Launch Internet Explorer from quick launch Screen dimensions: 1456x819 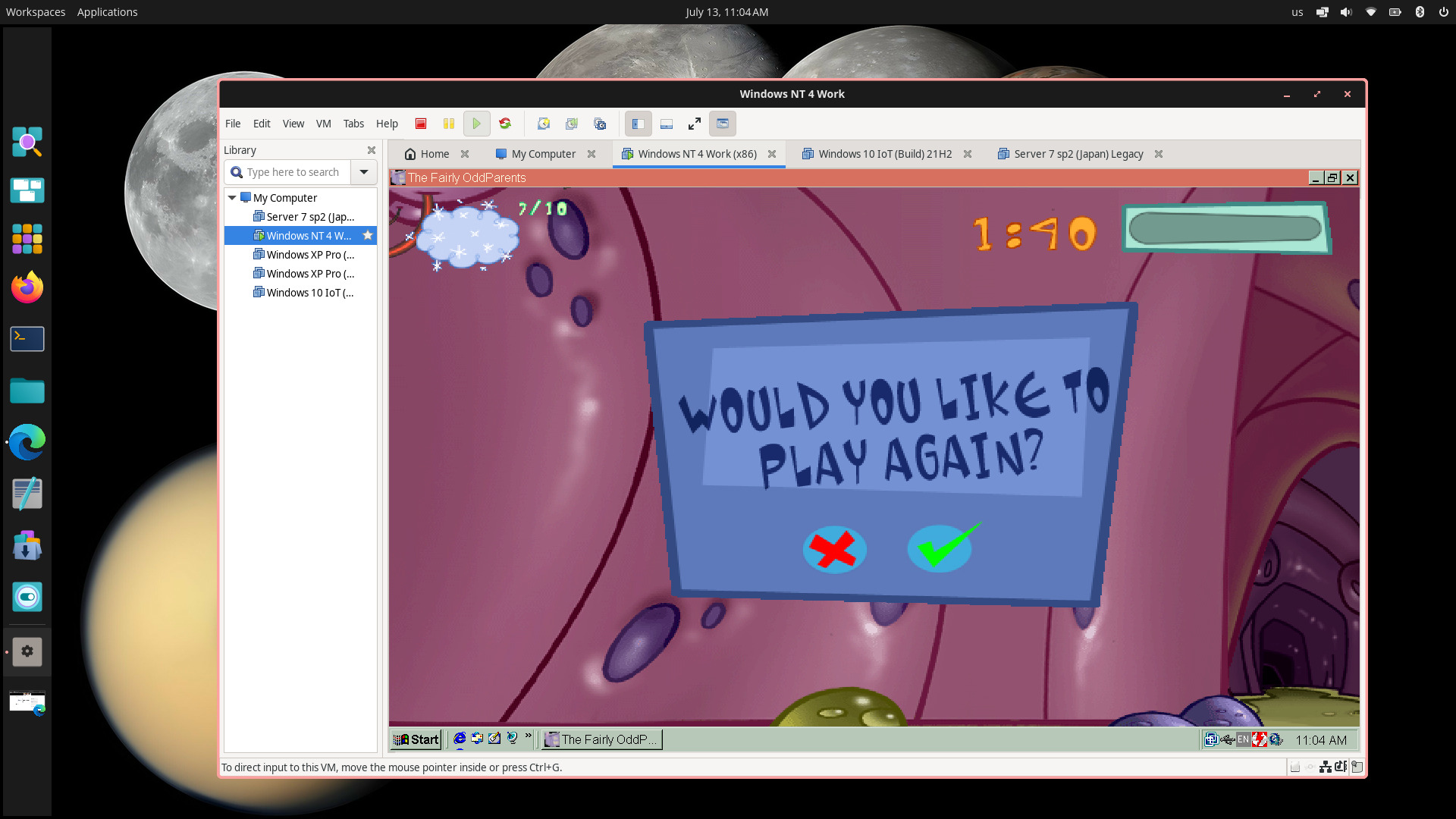tap(460, 739)
